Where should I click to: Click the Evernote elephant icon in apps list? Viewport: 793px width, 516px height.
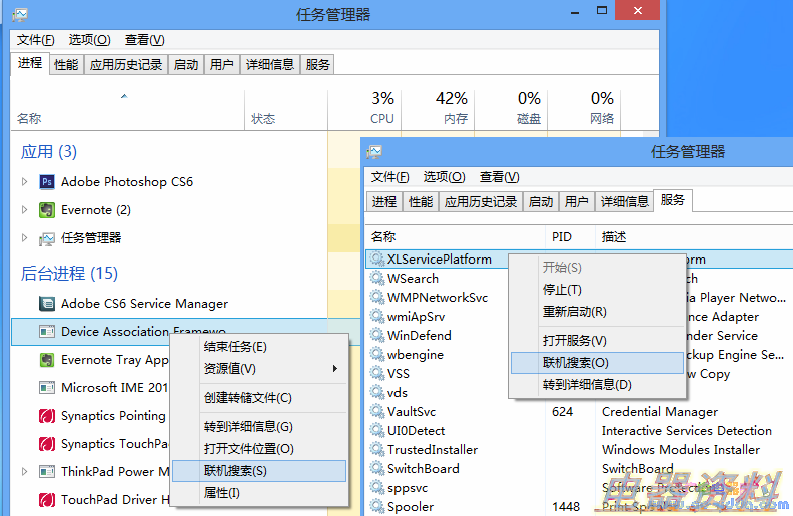tap(46, 210)
